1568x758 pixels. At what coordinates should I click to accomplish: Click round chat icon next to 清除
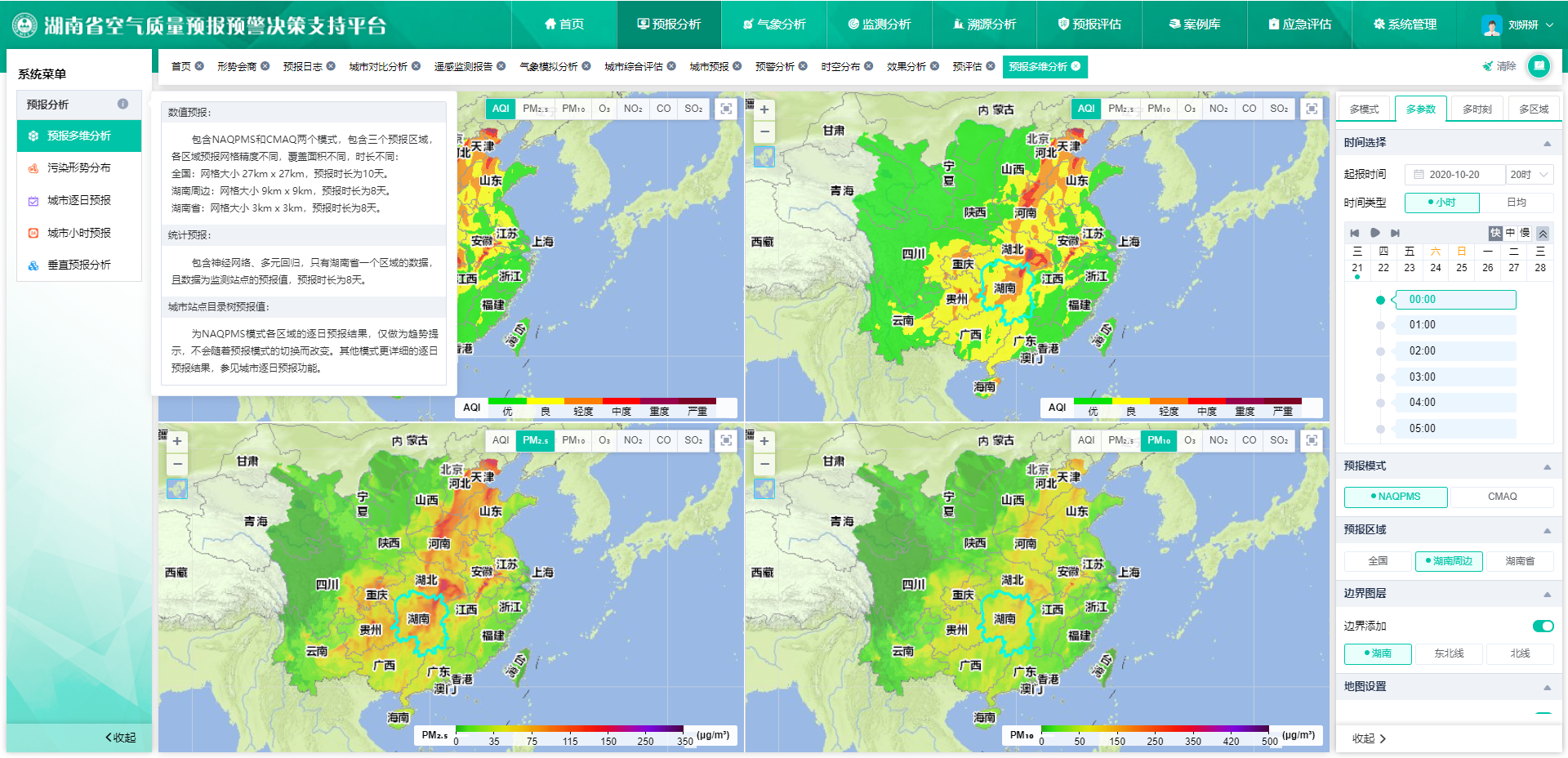point(1539,66)
